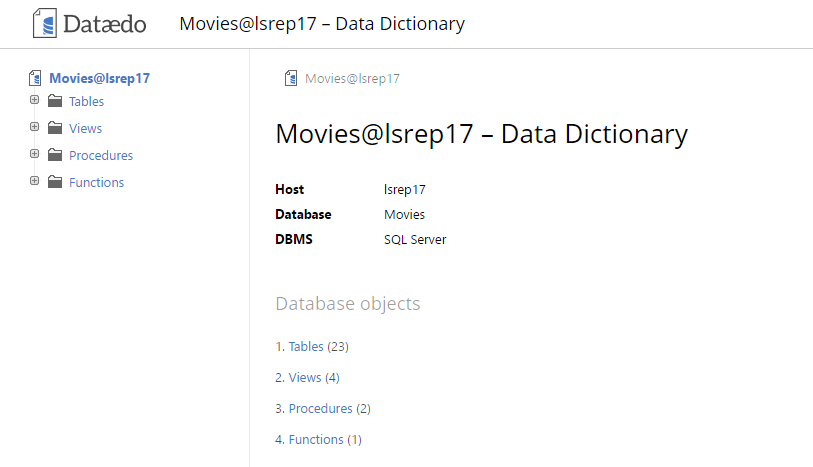Viewport: 813px width, 467px height.
Task: Click the Procedures folder icon in sidebar
Action: (x=54, y=155)
